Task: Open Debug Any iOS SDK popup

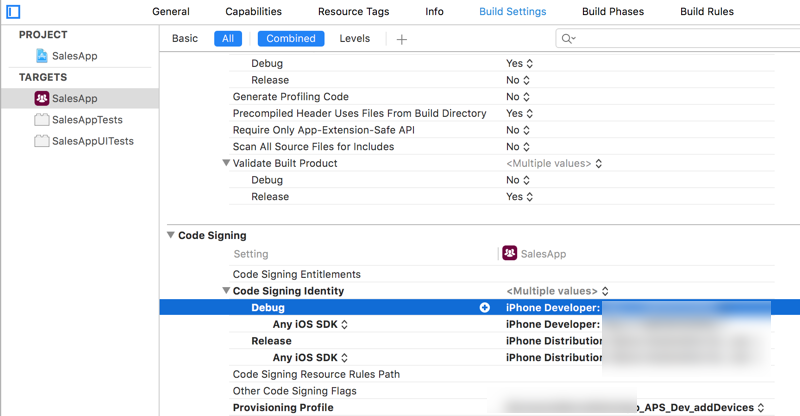Action: pos(311,324)
